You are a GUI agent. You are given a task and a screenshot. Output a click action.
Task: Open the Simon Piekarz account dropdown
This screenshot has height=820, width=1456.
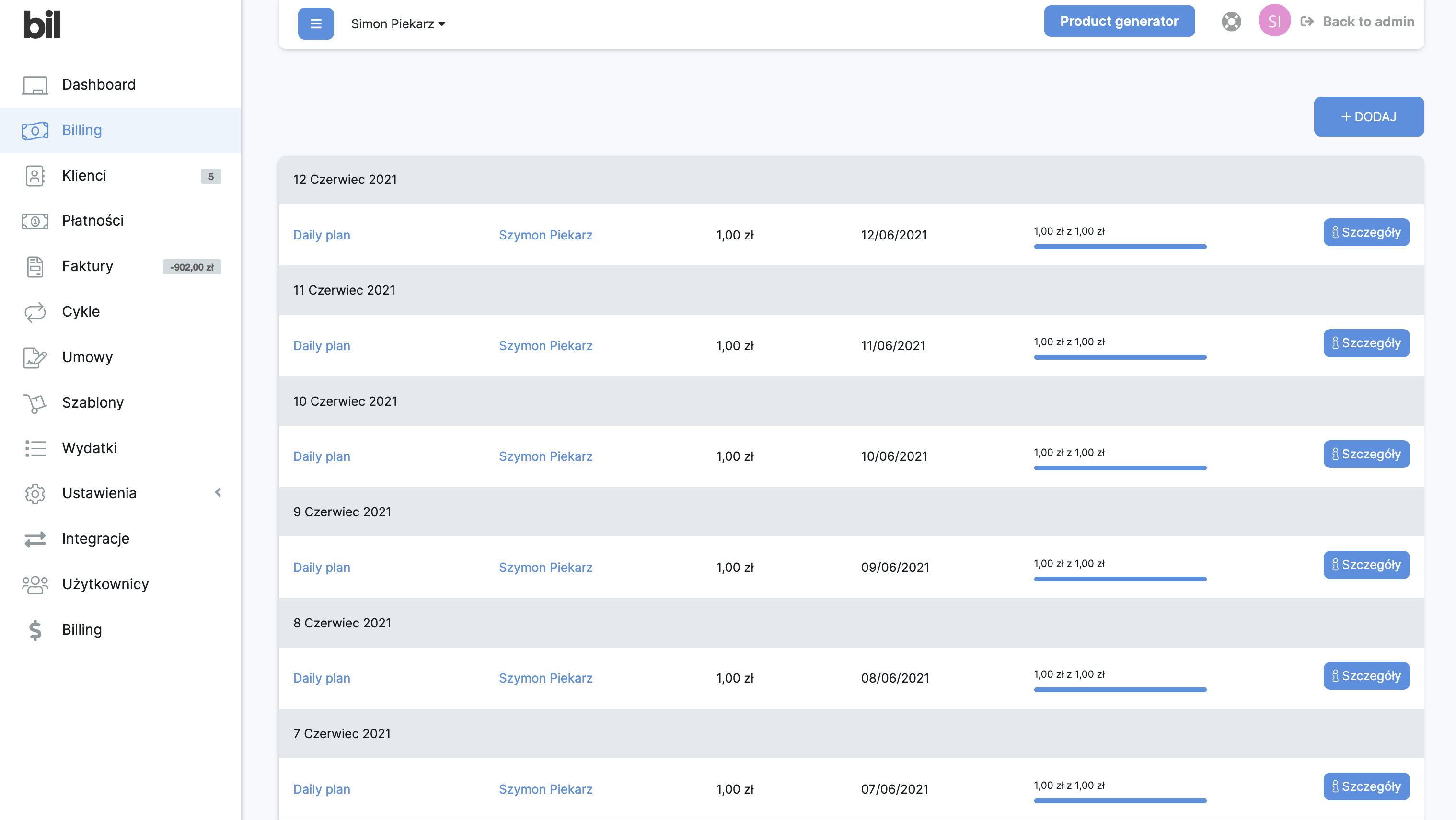(x=398, y=24)
